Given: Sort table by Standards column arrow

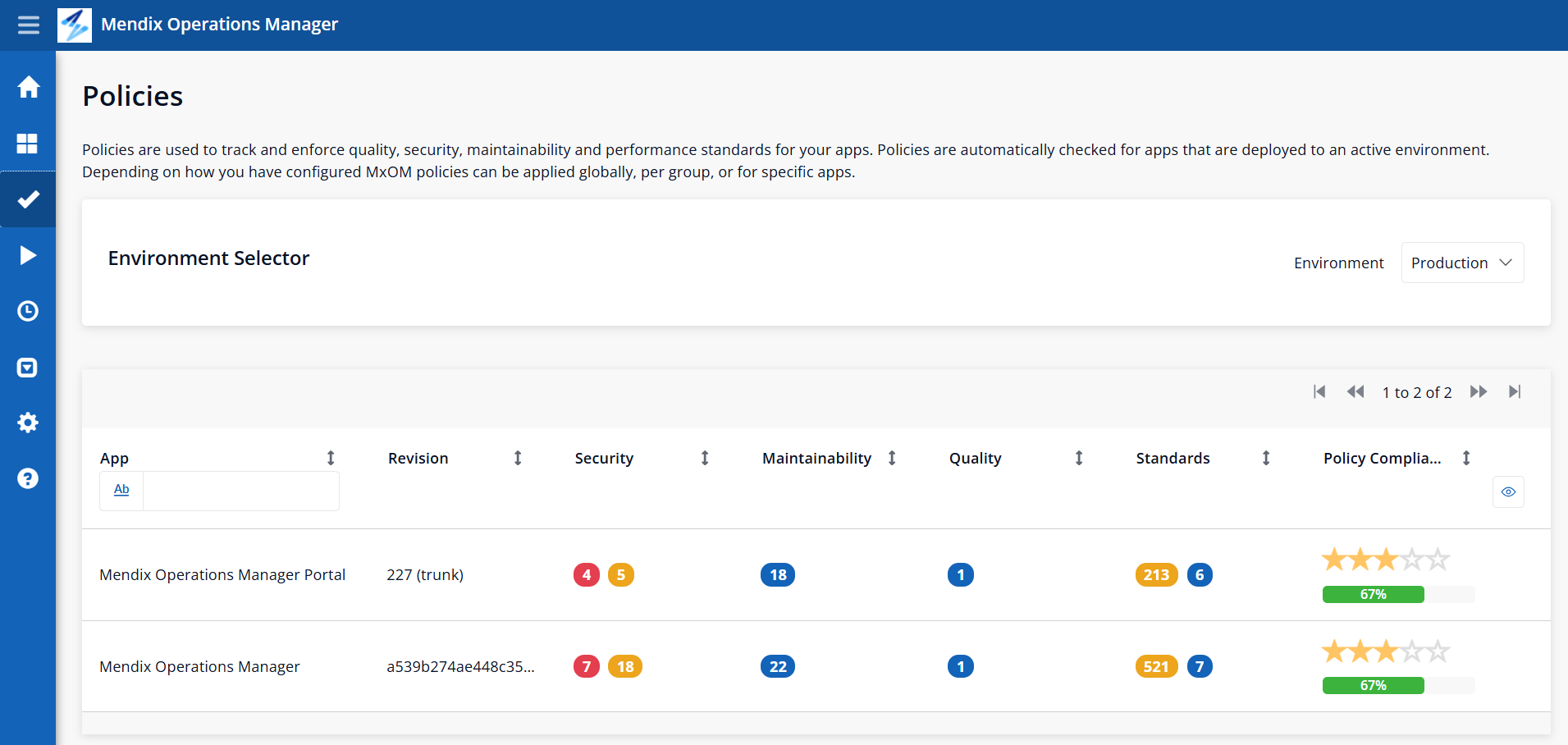Looking at the screenshot, I should 1266,458.
